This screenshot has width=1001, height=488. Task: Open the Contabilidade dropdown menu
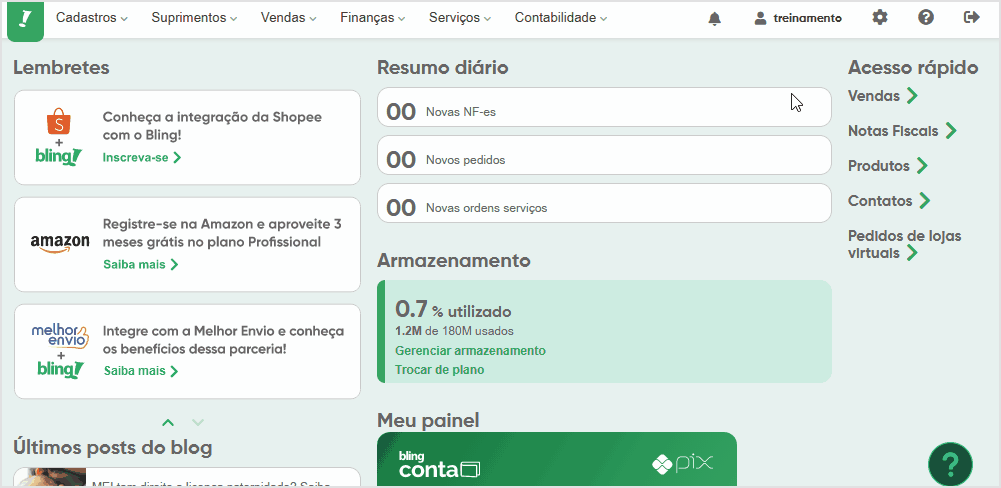click(x=561, y=18)
